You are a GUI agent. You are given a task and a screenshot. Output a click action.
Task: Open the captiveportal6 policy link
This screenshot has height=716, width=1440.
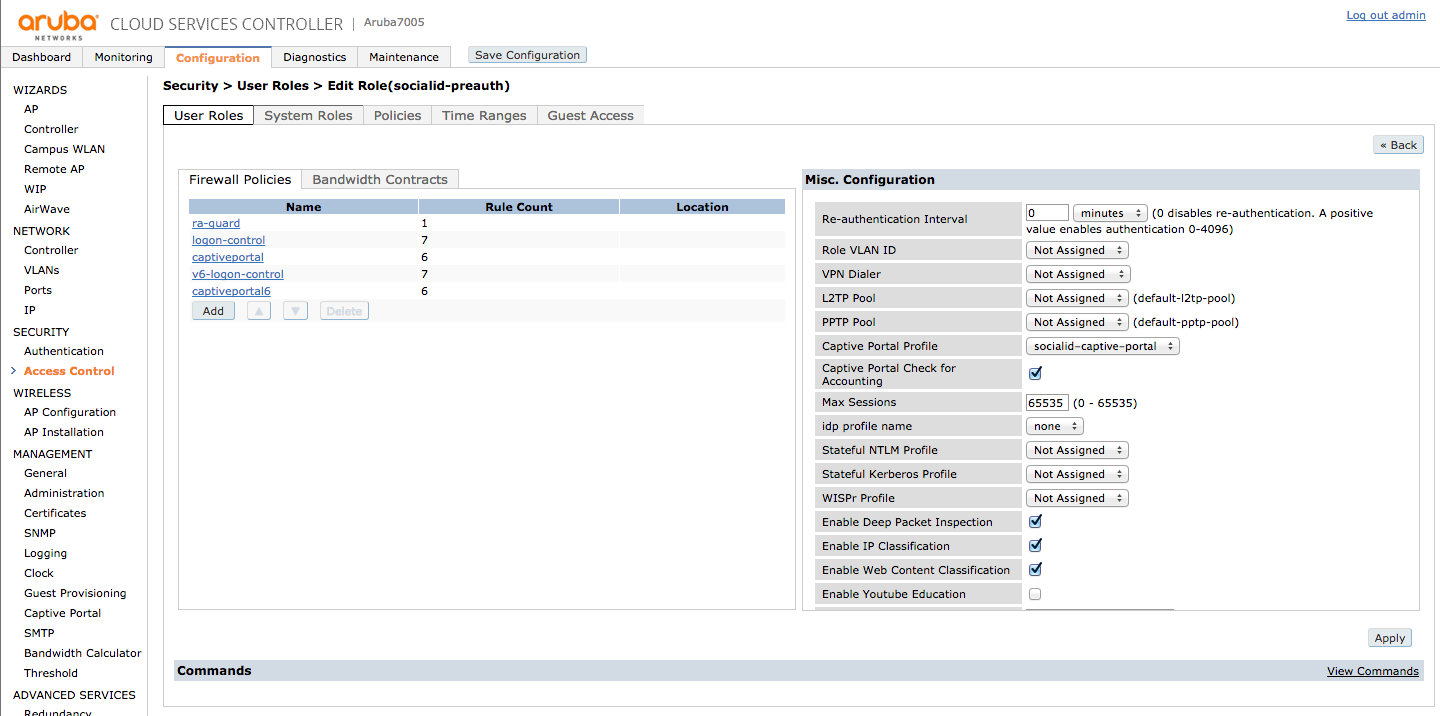(231, 291)
